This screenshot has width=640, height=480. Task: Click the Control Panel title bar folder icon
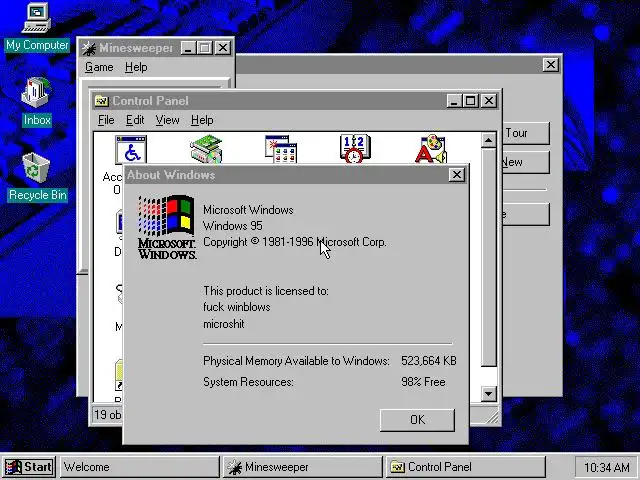pos(101,101)
